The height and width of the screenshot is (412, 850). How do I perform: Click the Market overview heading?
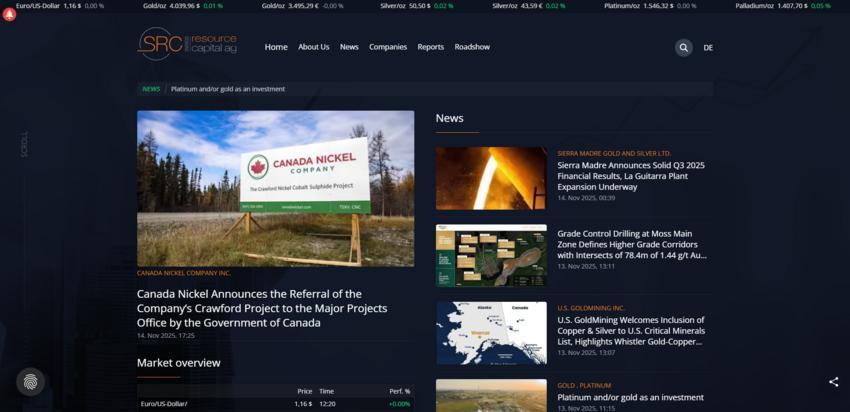tap(178, 363)
